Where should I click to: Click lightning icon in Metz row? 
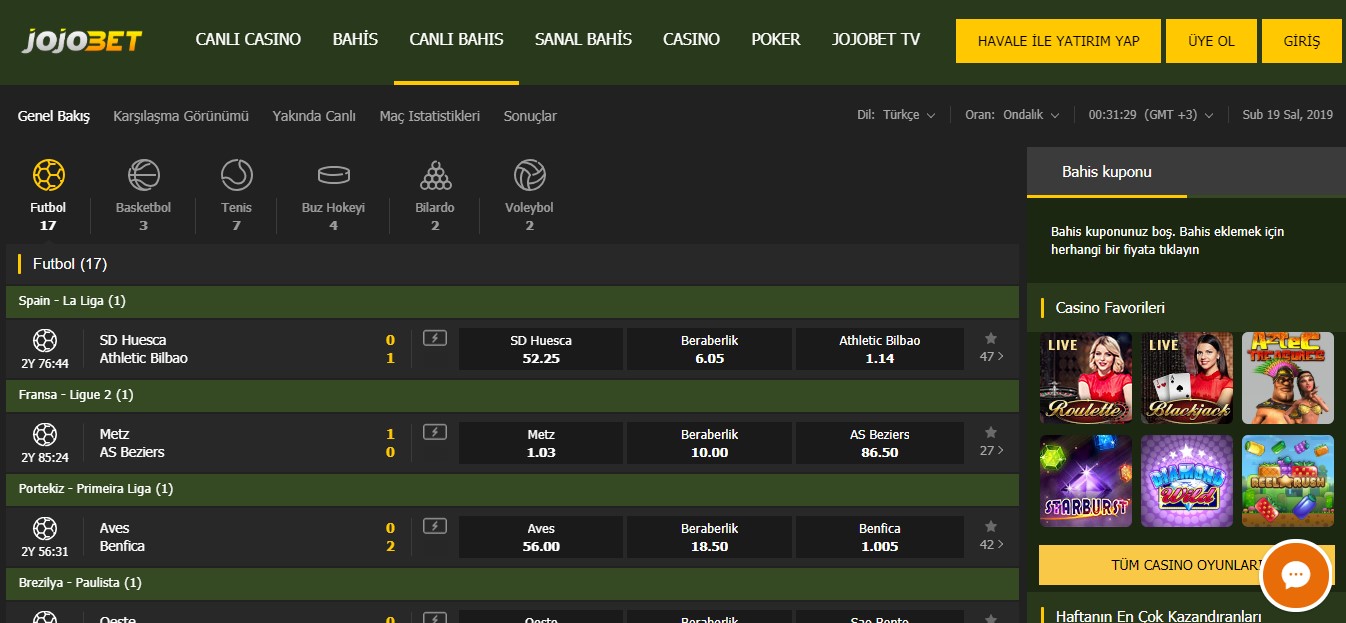coord(434,432)
